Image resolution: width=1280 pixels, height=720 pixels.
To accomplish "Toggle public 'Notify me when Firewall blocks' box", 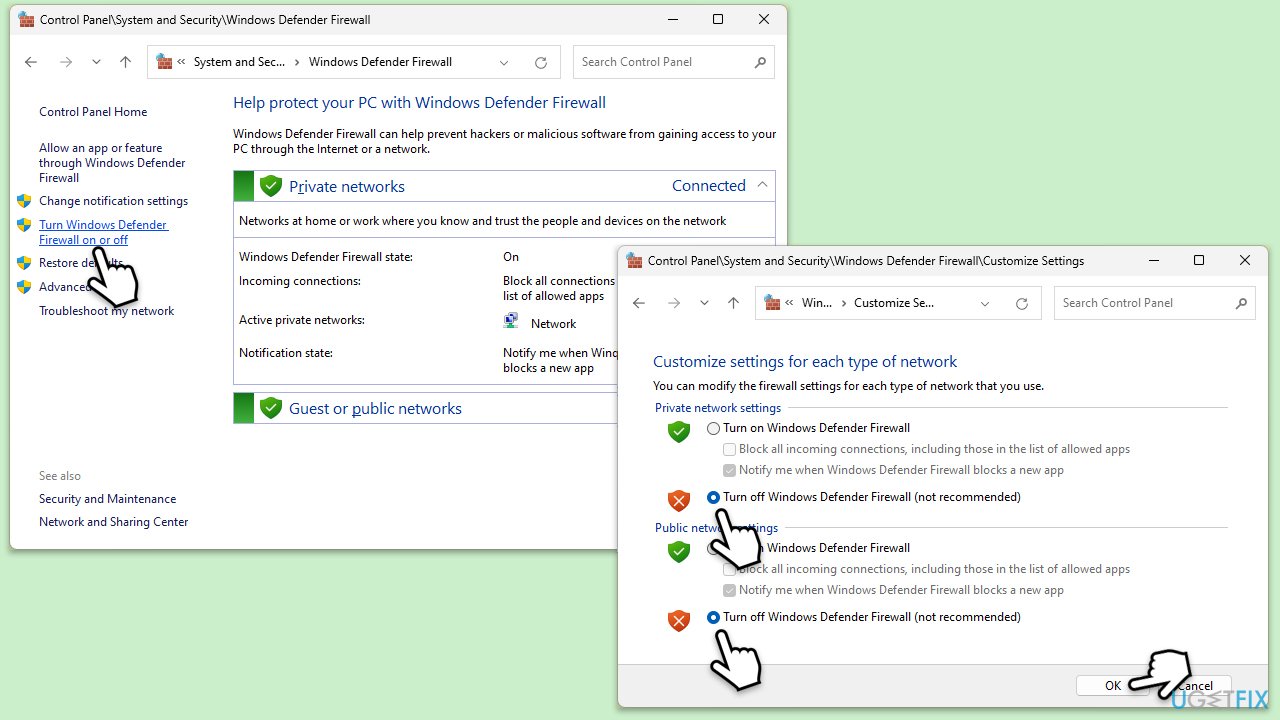I will [x=730, y=591].
